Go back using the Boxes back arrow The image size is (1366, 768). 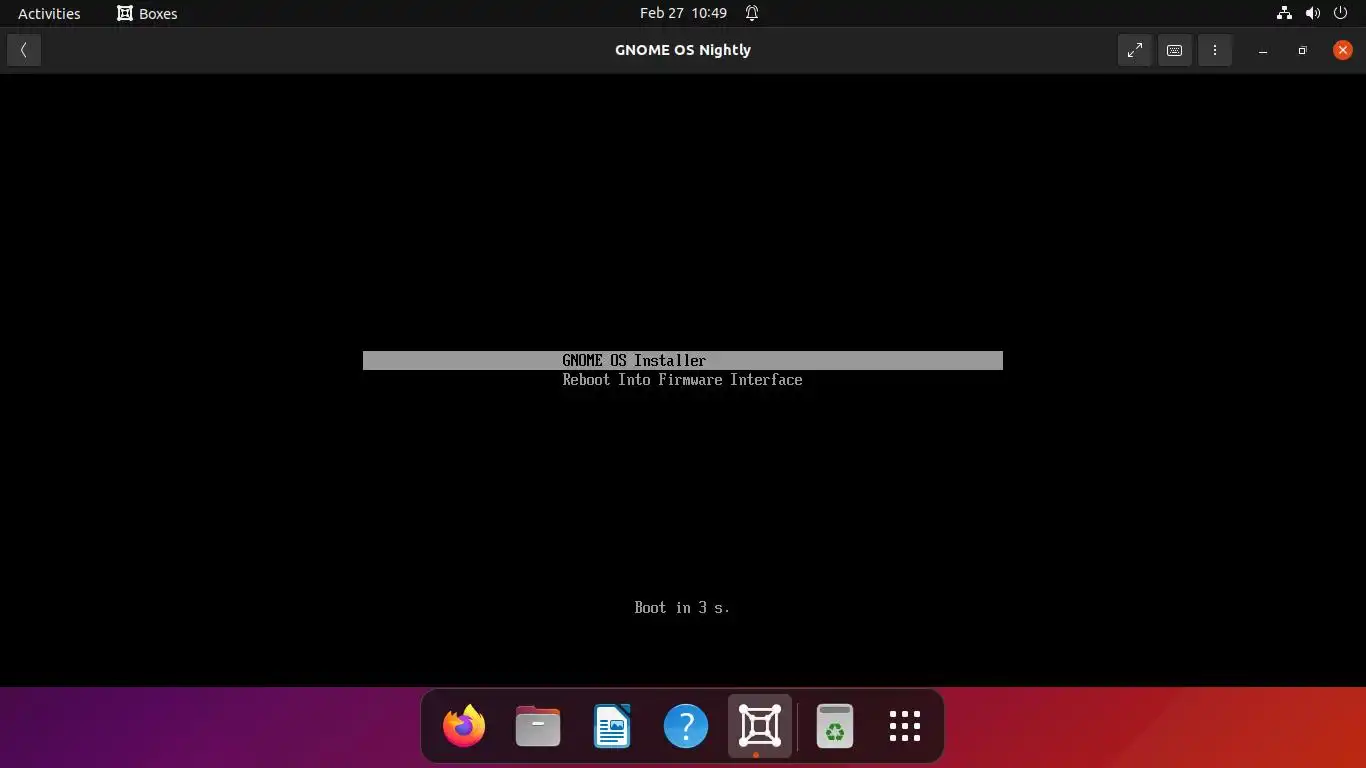(x=24, y=50)
